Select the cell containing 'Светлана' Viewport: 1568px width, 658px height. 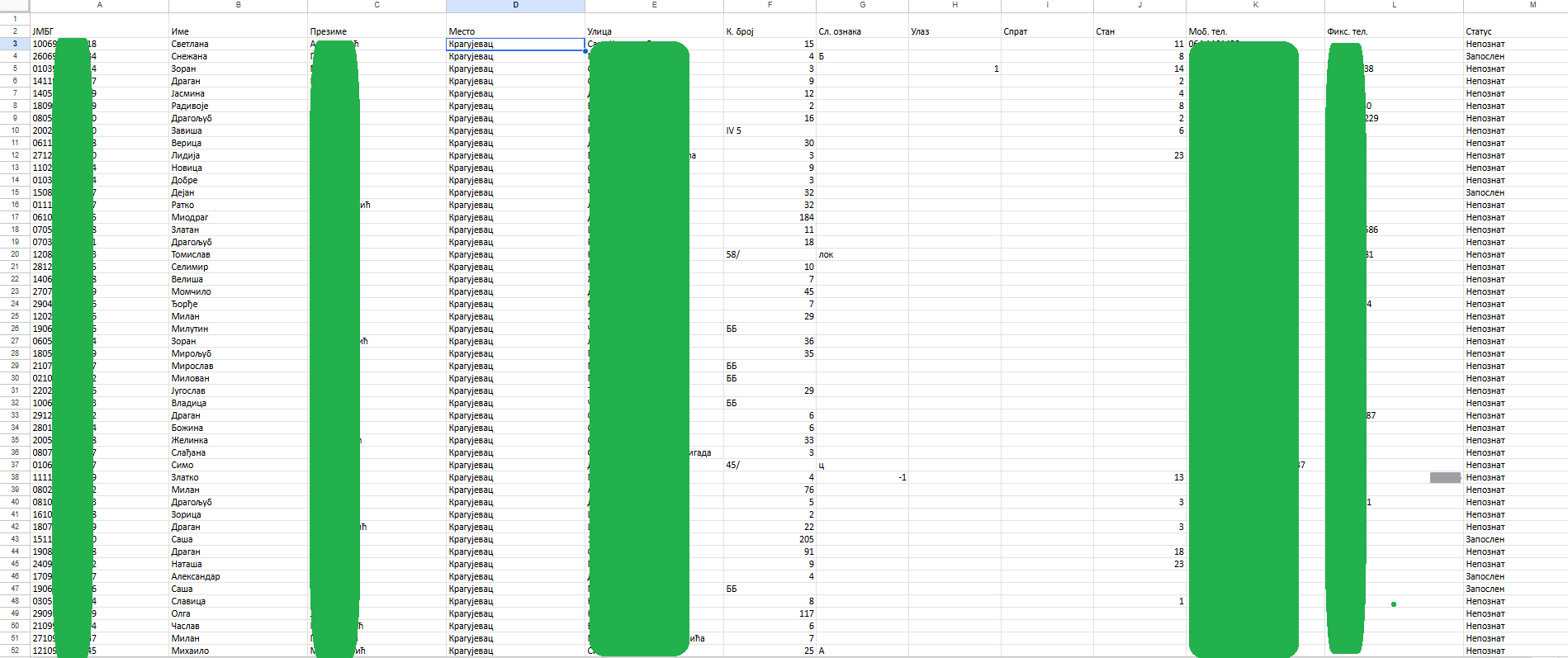pyautogui.click(x=238, y=44)
